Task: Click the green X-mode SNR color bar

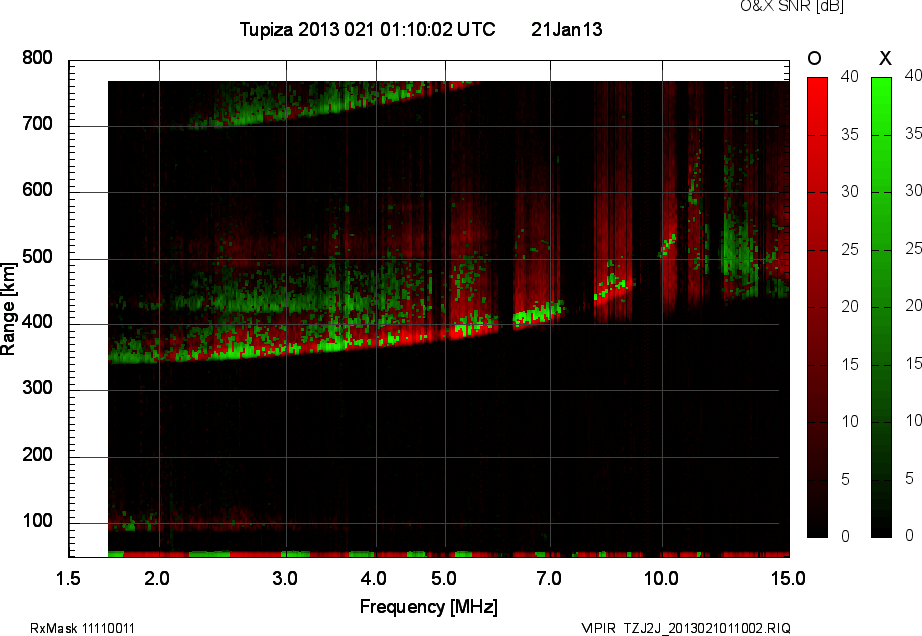Action: [881, 307]
